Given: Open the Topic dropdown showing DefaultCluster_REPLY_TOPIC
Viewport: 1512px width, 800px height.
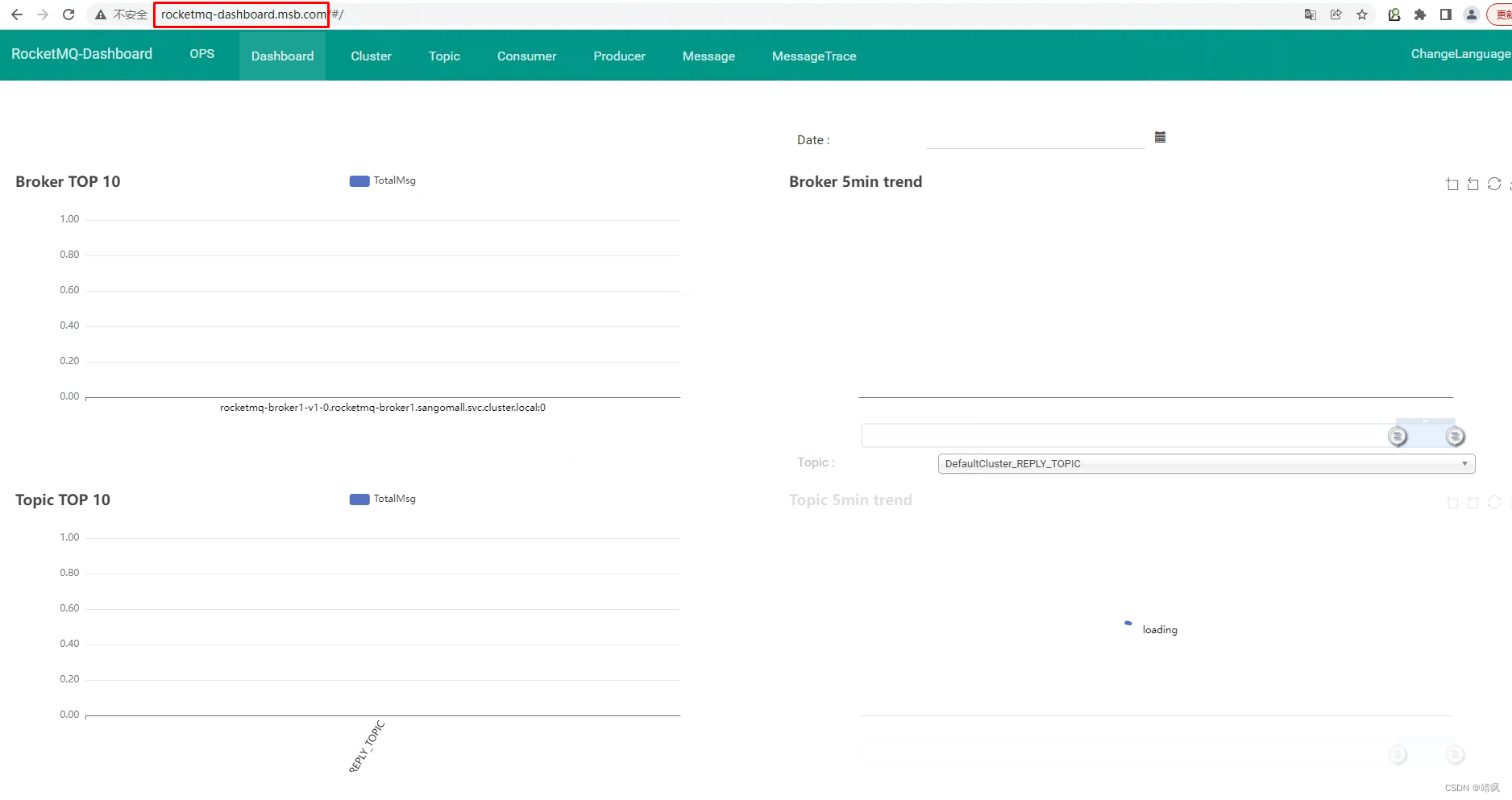Looking at the screenshot, I should pos(1207,463).
